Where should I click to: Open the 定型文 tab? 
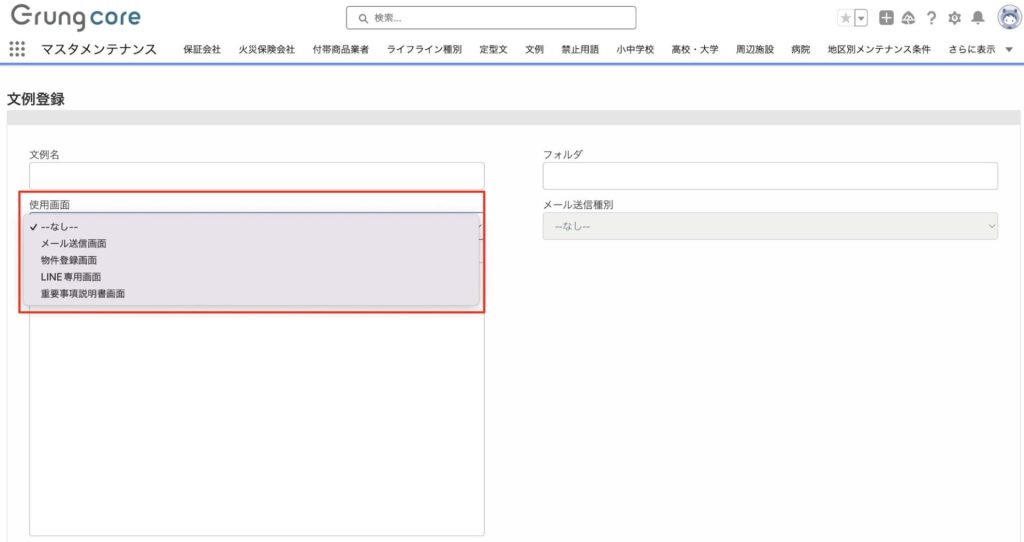tap(493, 49)
